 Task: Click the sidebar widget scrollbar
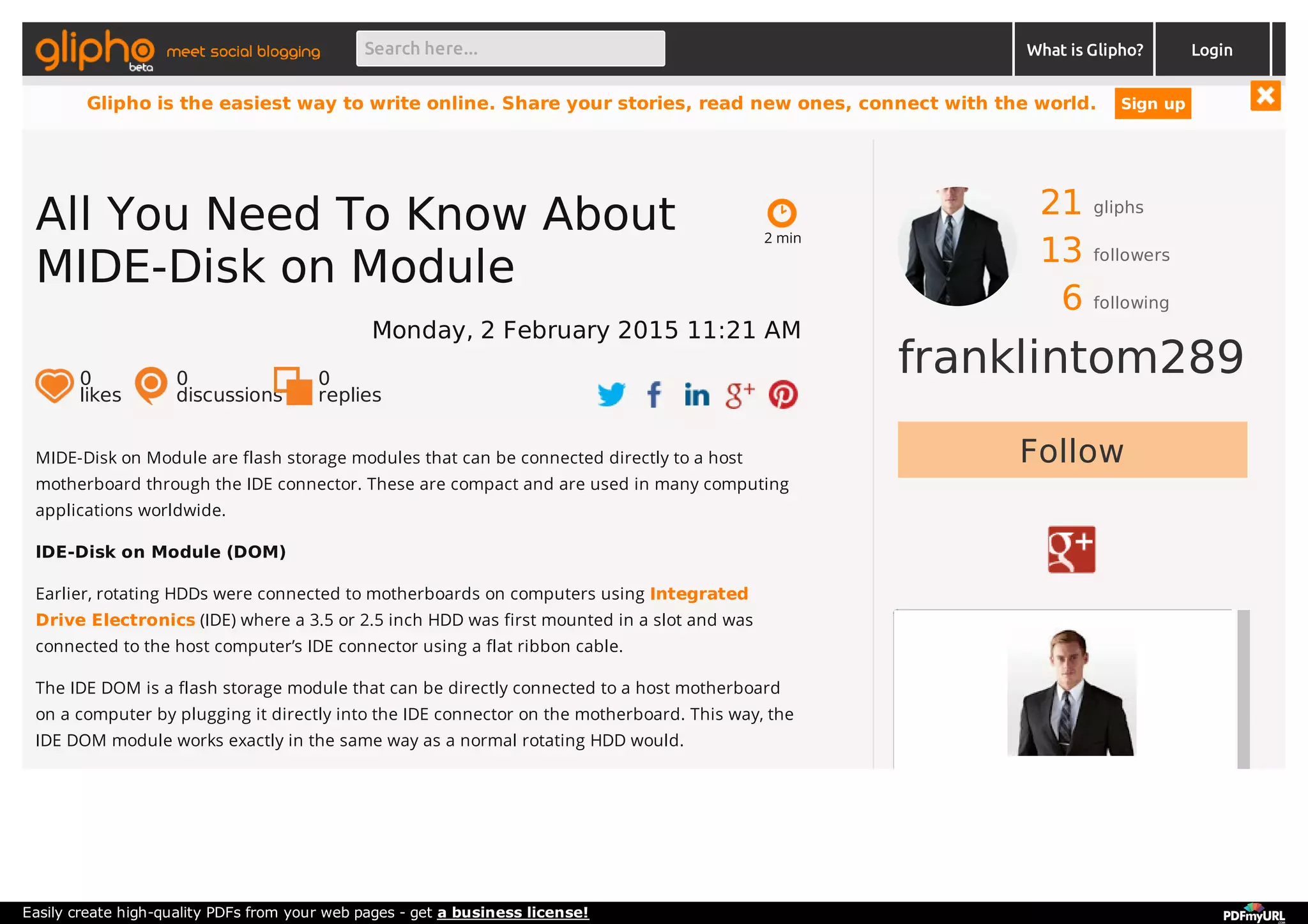(x=1243, y=688)
